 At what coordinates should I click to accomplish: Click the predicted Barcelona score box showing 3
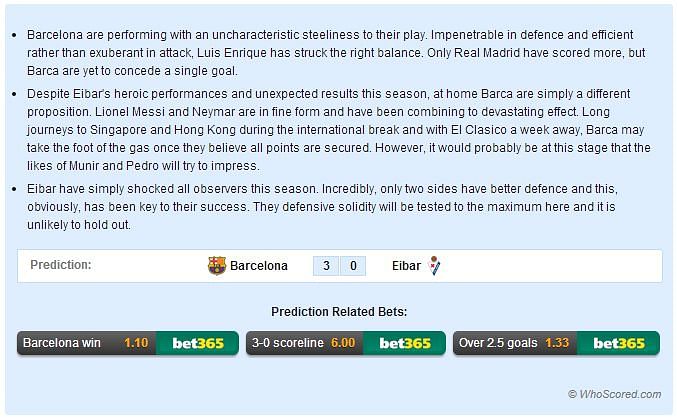326,266
